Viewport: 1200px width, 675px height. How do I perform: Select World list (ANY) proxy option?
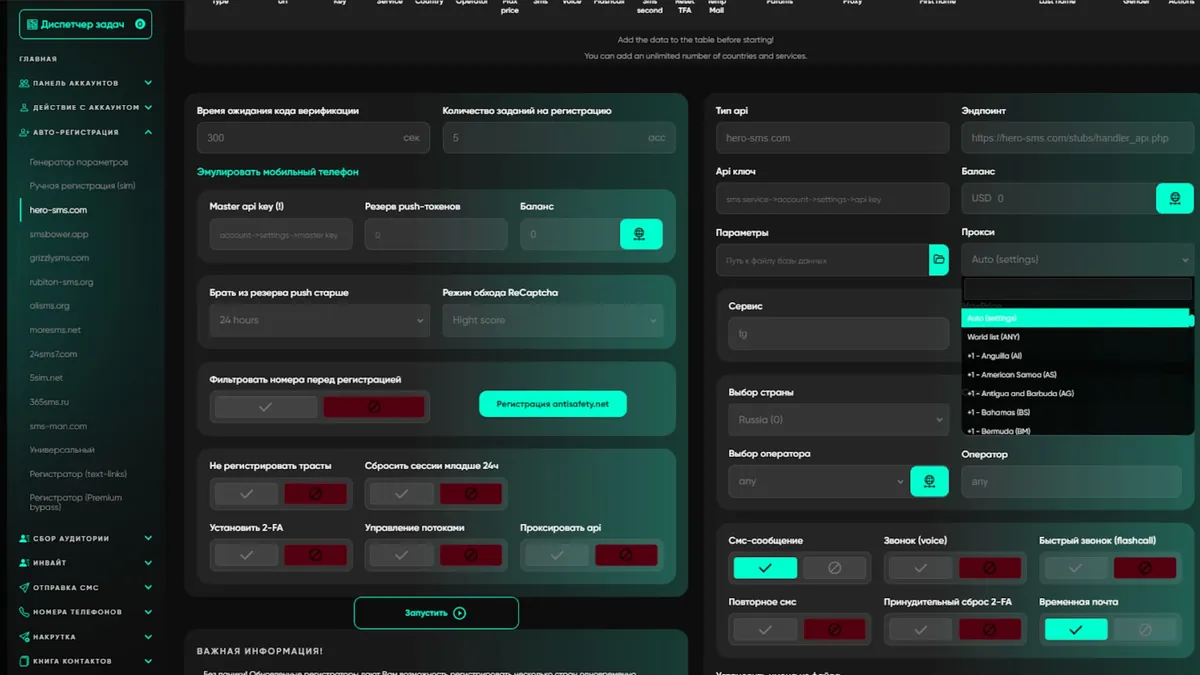994,337
